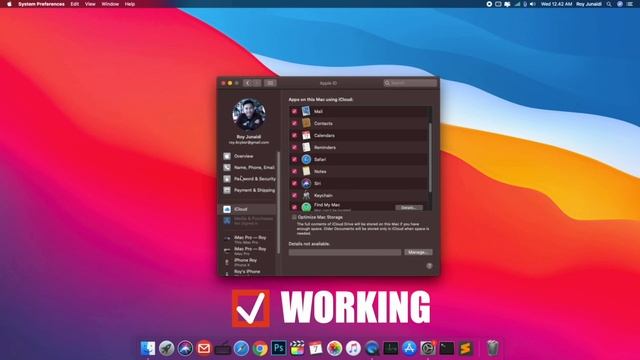Open the Edit menu
The height and width of the screenshot is (360, 640).
[75, 4]
